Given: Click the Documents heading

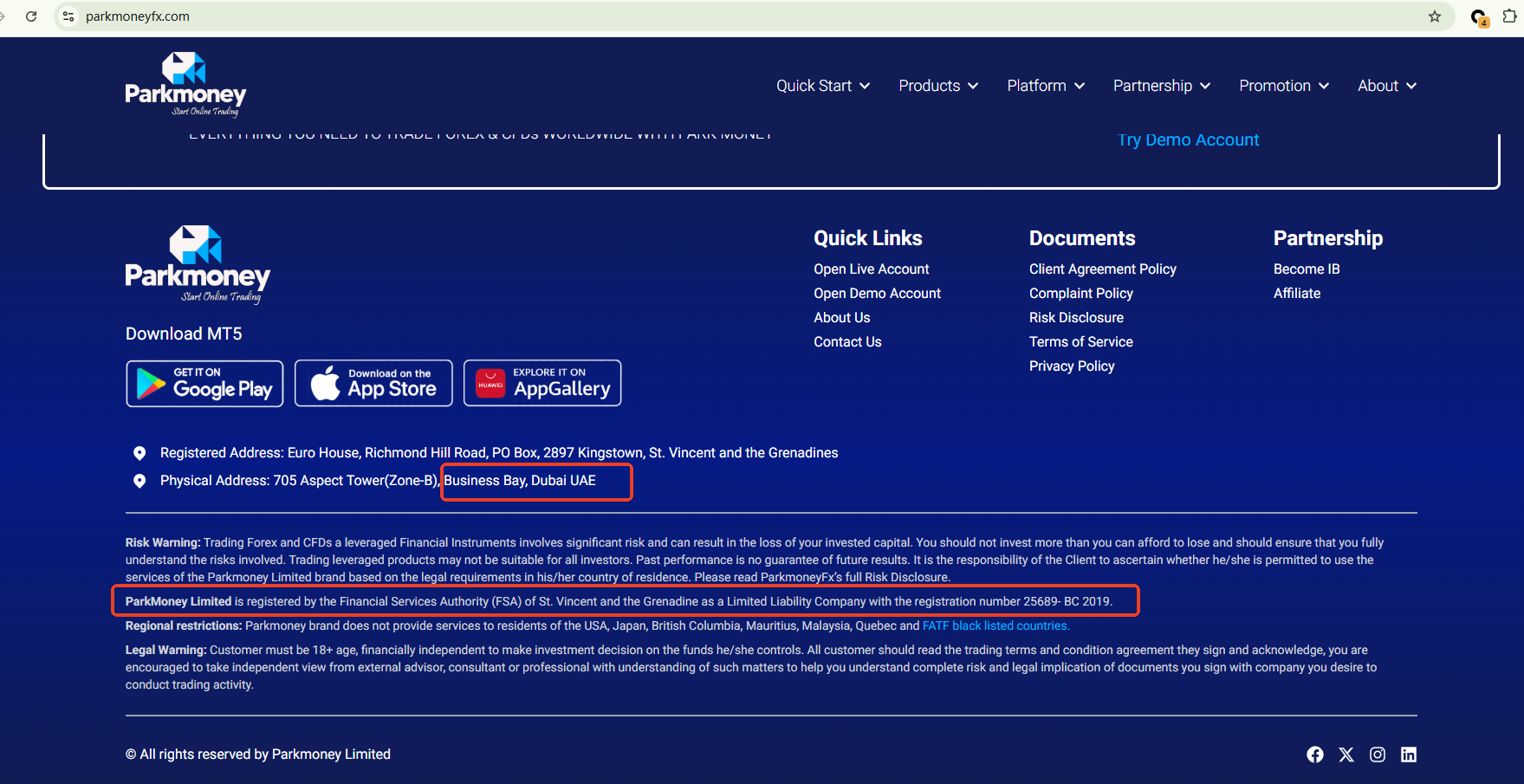Looking at the screenshot, I should point(1082,238).
